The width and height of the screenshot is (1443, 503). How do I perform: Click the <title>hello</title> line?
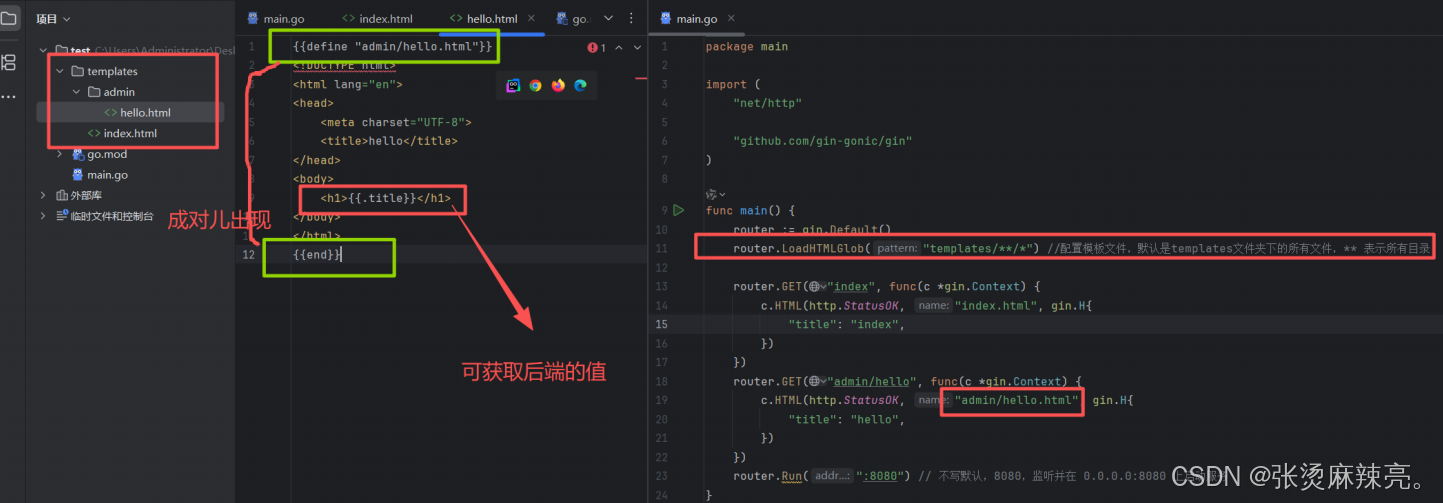pyautogui.click(x=388, y=141)
